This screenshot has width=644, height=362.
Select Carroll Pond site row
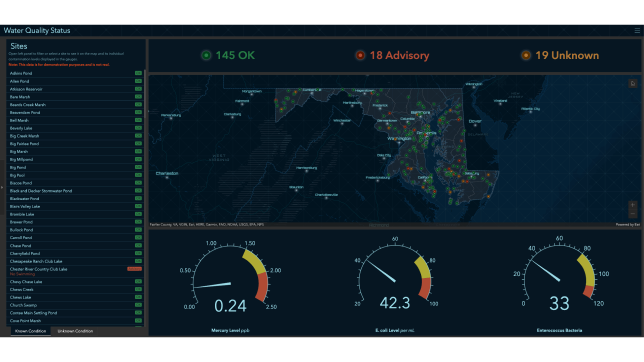click(x=76, y=237)
